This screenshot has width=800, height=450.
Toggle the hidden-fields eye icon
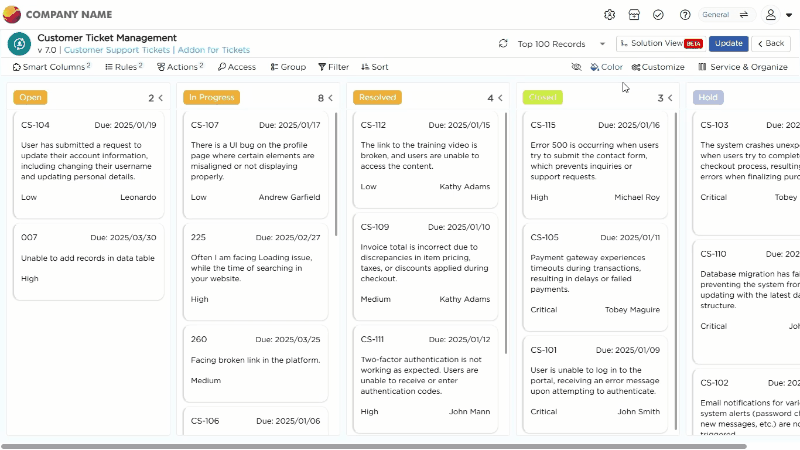point(576,67)
